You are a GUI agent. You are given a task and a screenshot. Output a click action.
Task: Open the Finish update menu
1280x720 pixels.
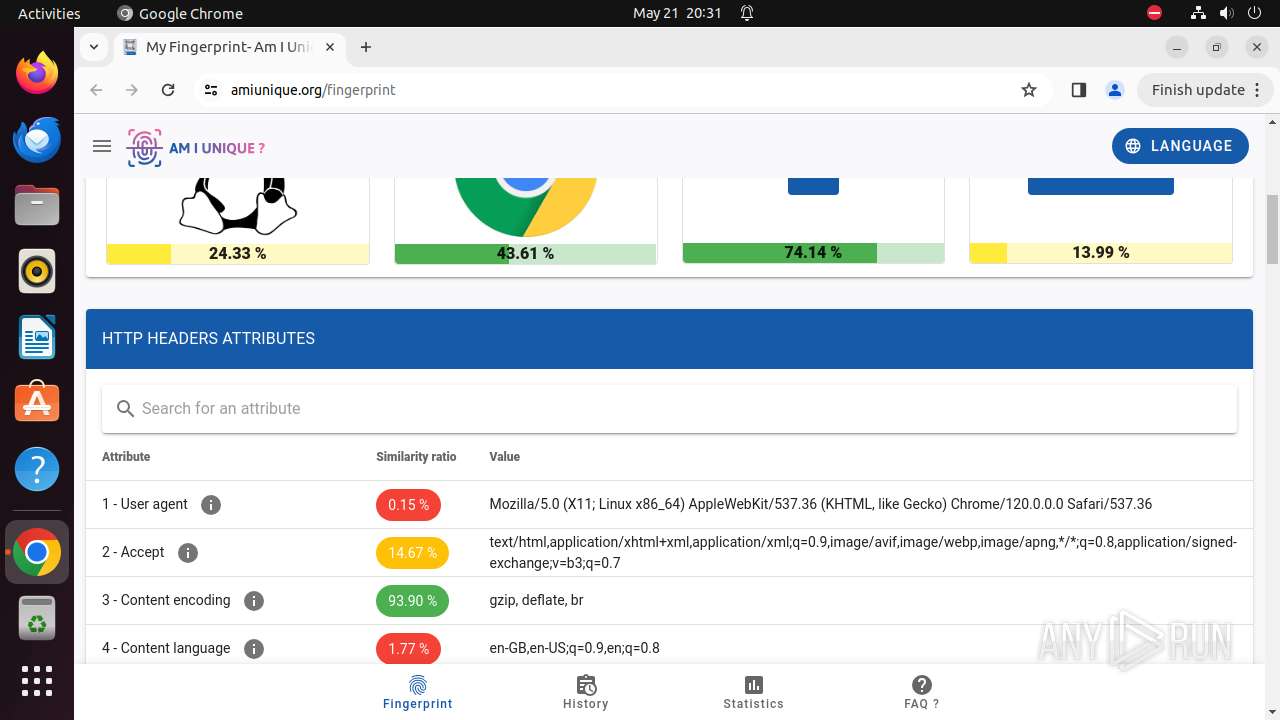coord(1205,90)
